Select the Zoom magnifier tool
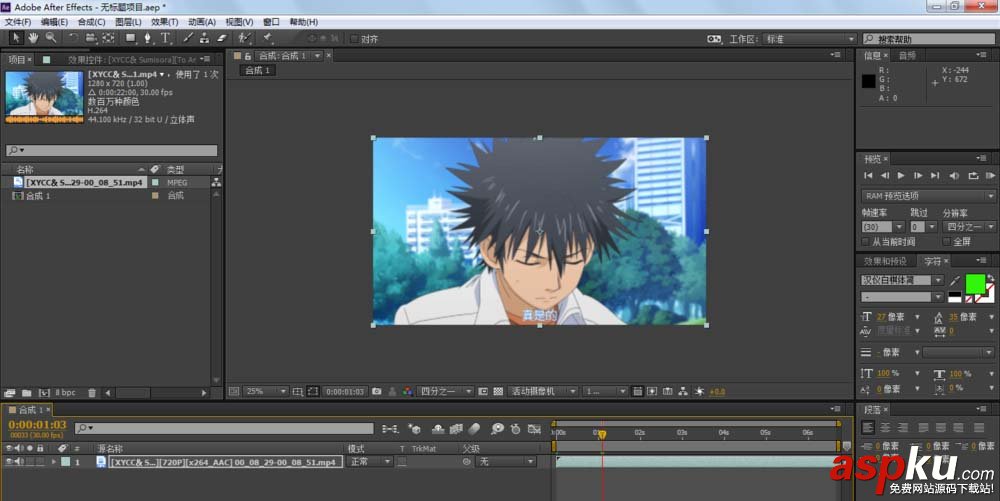The height and width of the screenshot is (501, 1000). point(50,38)
